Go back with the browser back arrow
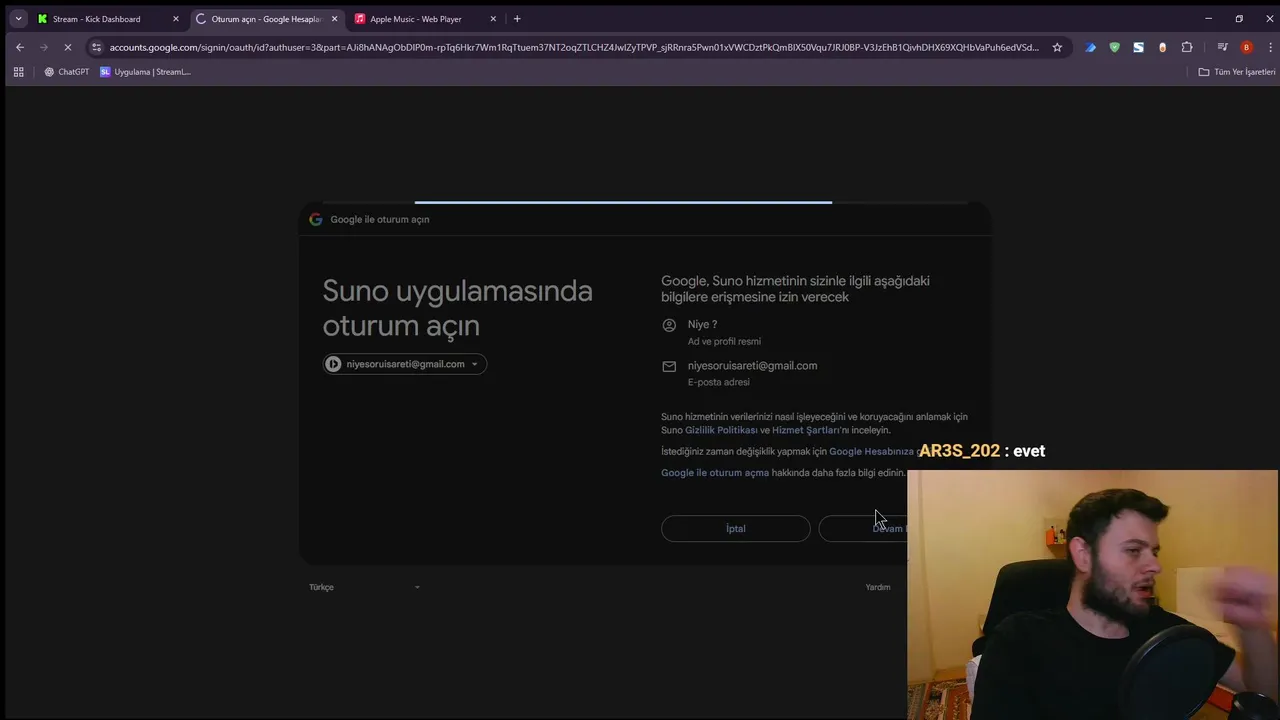This screenshot has height=720, width=1280. pos(20,47)
